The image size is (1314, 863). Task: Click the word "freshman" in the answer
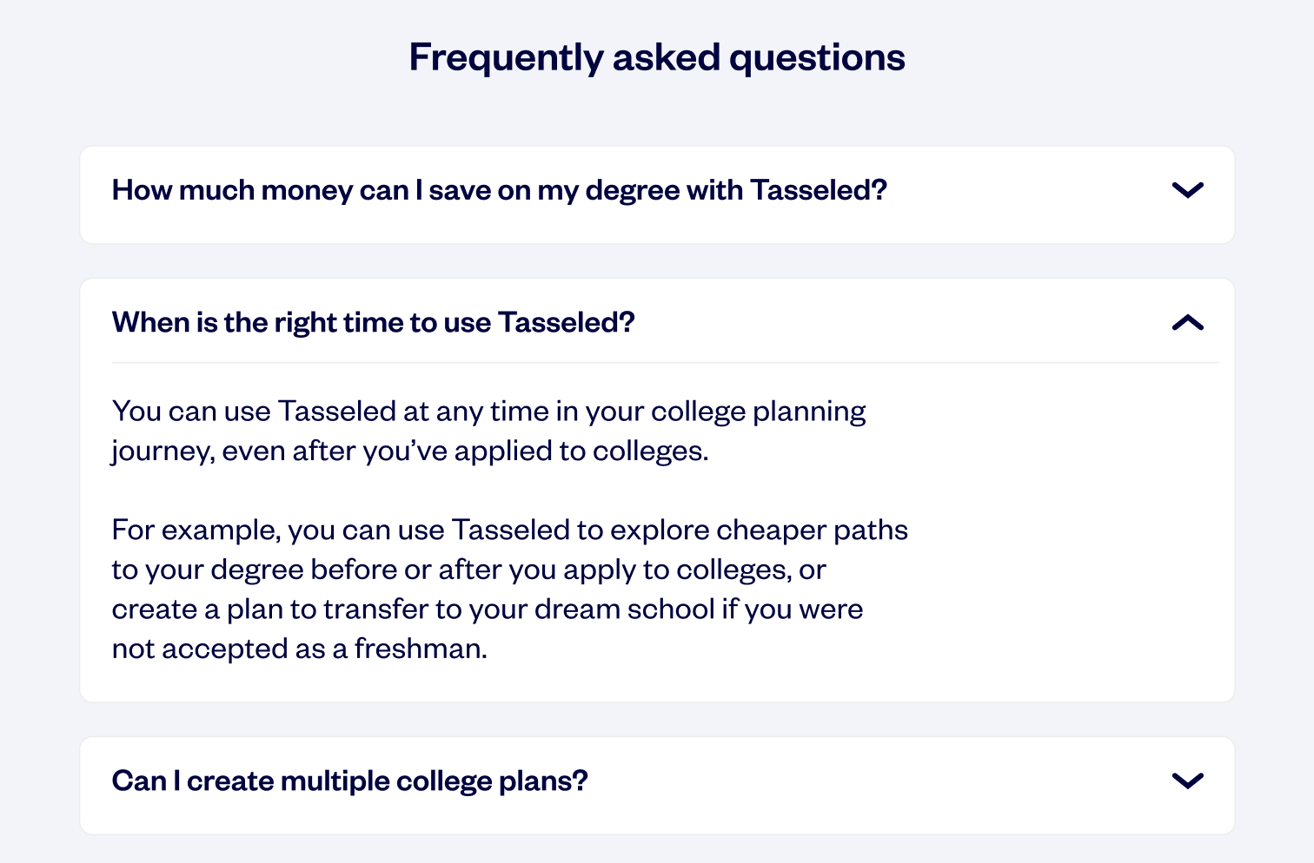pos(431,649)
